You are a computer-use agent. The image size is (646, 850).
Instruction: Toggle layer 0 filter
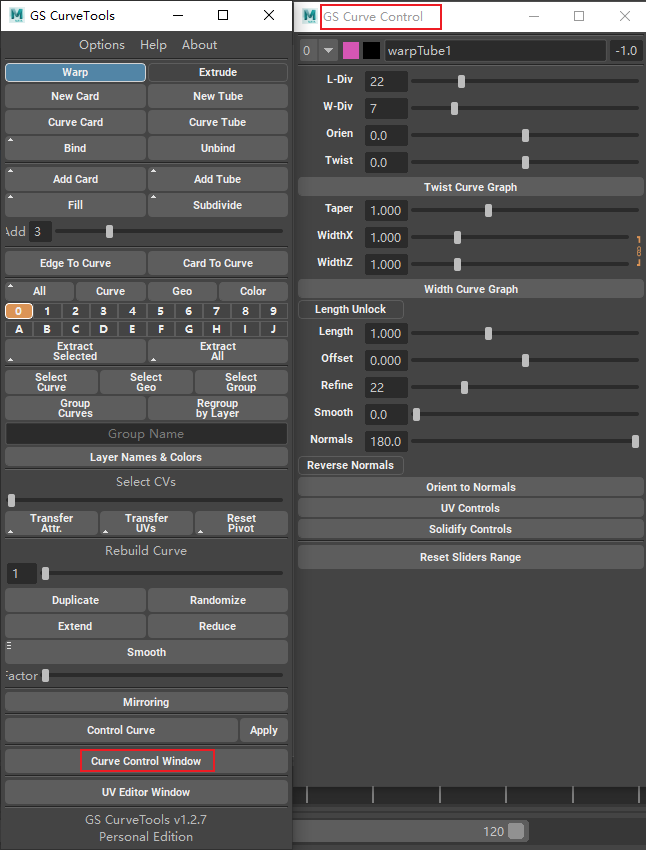pos(19,311)
